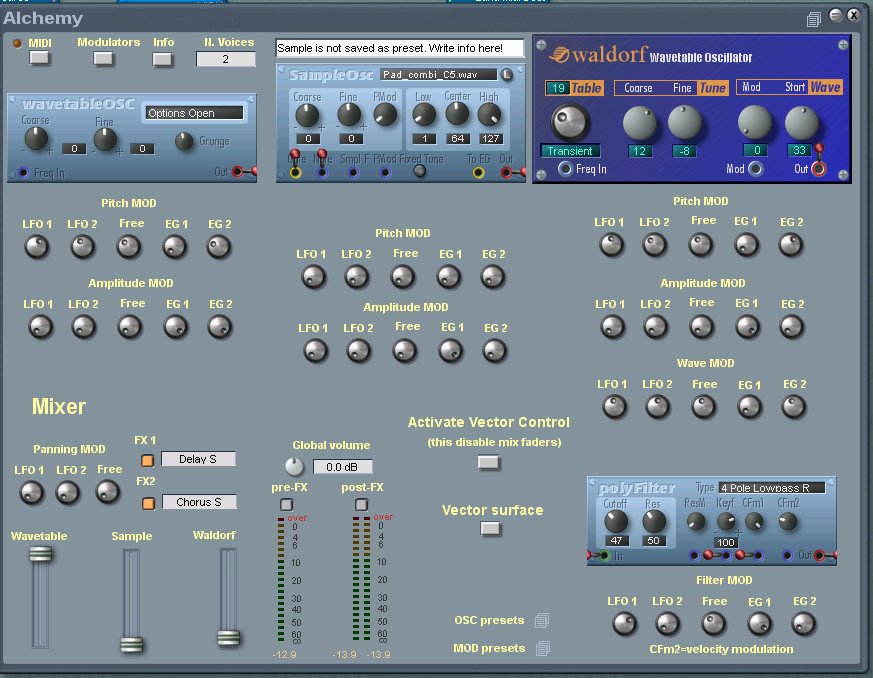Click the wavetableOSC Grunge knob
Viewport: 873px width, 678px height.
click(184, 141)
